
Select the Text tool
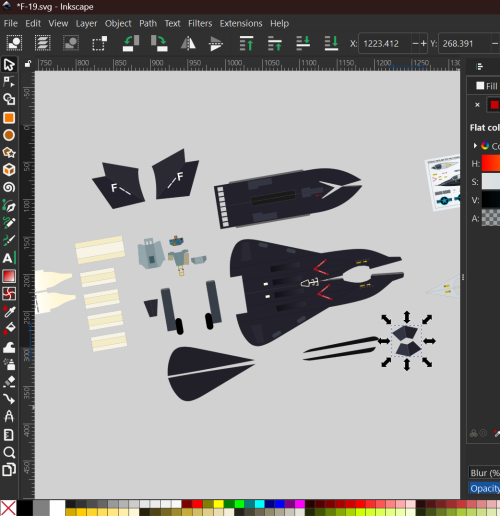[9, 258]
